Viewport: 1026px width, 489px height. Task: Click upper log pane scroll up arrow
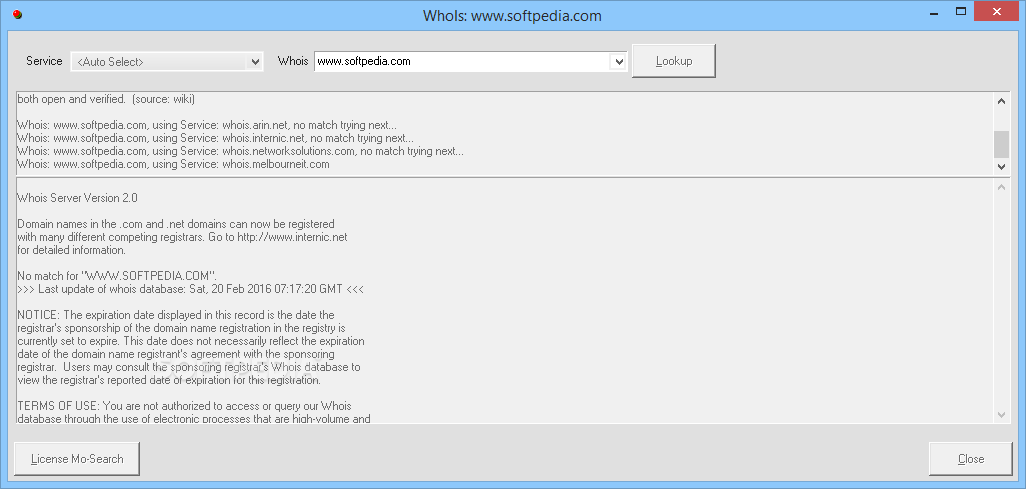pos(1001,101)
